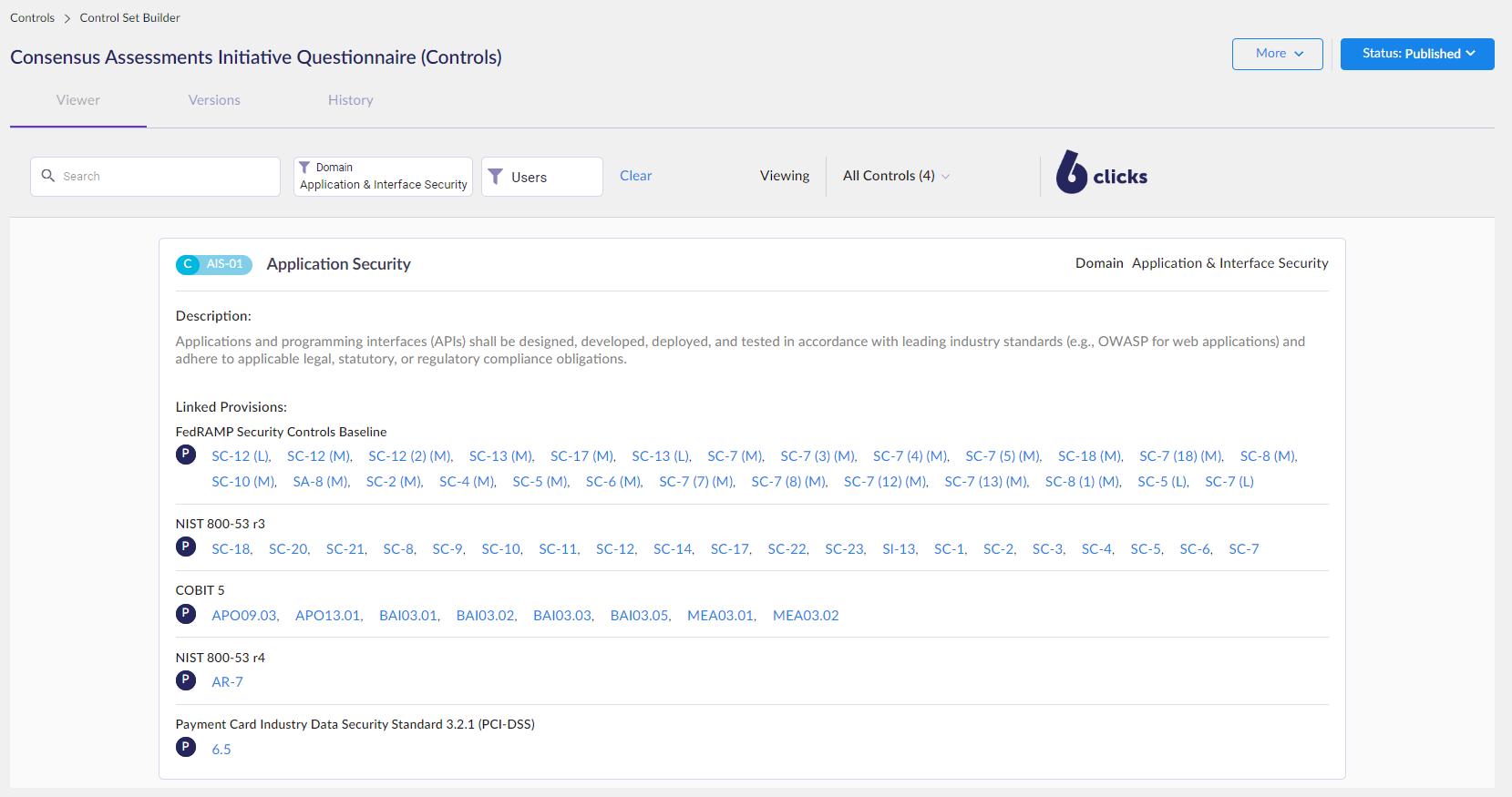Open the More dropdown menu

pyautogui.click(x=1277, y=54)
